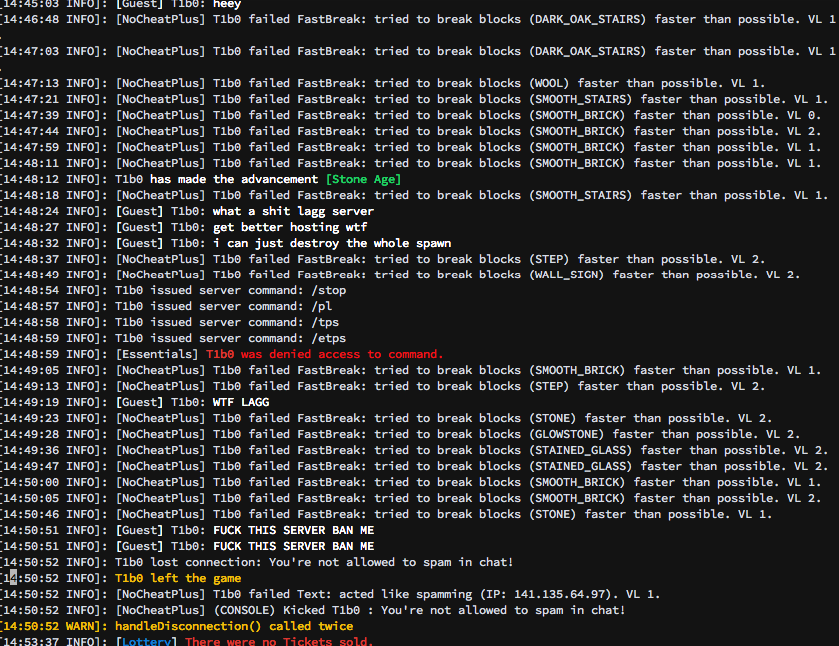Click the highlighted cursor in the 14:50:52 timestamp
This screenshot has height=646, width=839.
[x=13, y=578]
